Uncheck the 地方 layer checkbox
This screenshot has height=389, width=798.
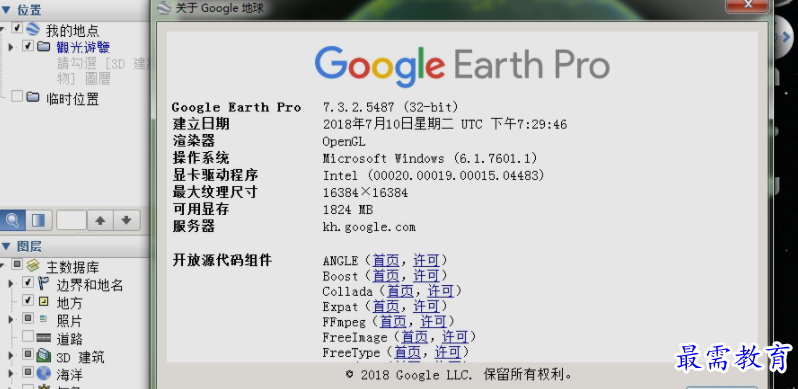[x=28, y=300]
